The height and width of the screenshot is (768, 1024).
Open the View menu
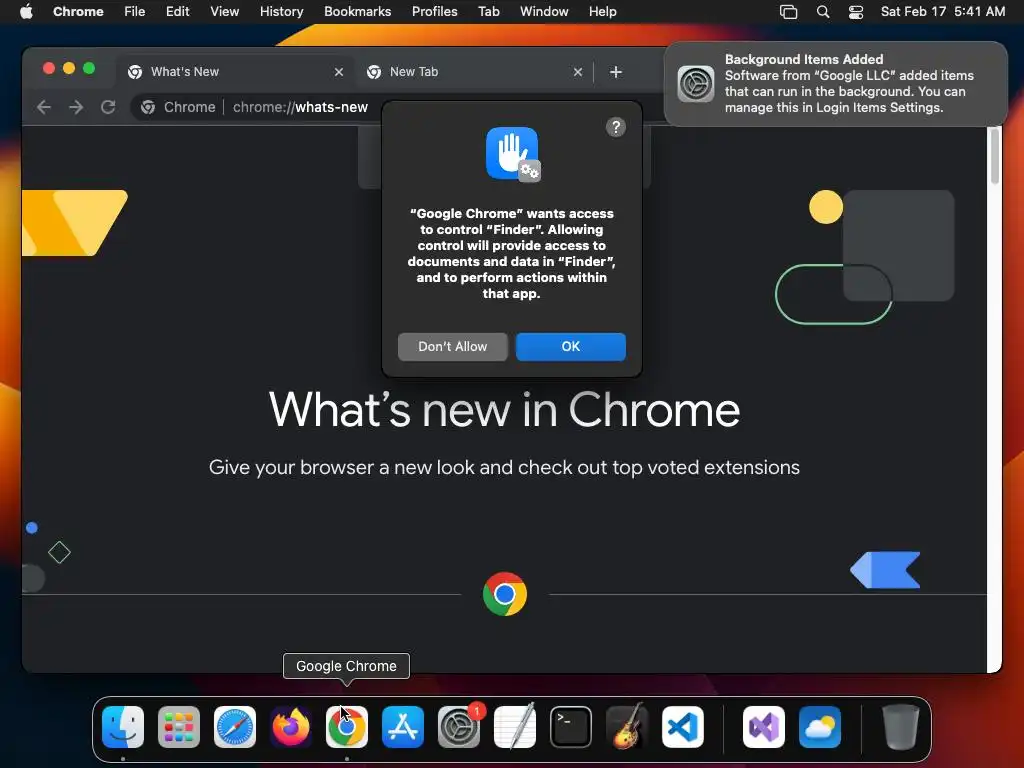click(224, 12)
